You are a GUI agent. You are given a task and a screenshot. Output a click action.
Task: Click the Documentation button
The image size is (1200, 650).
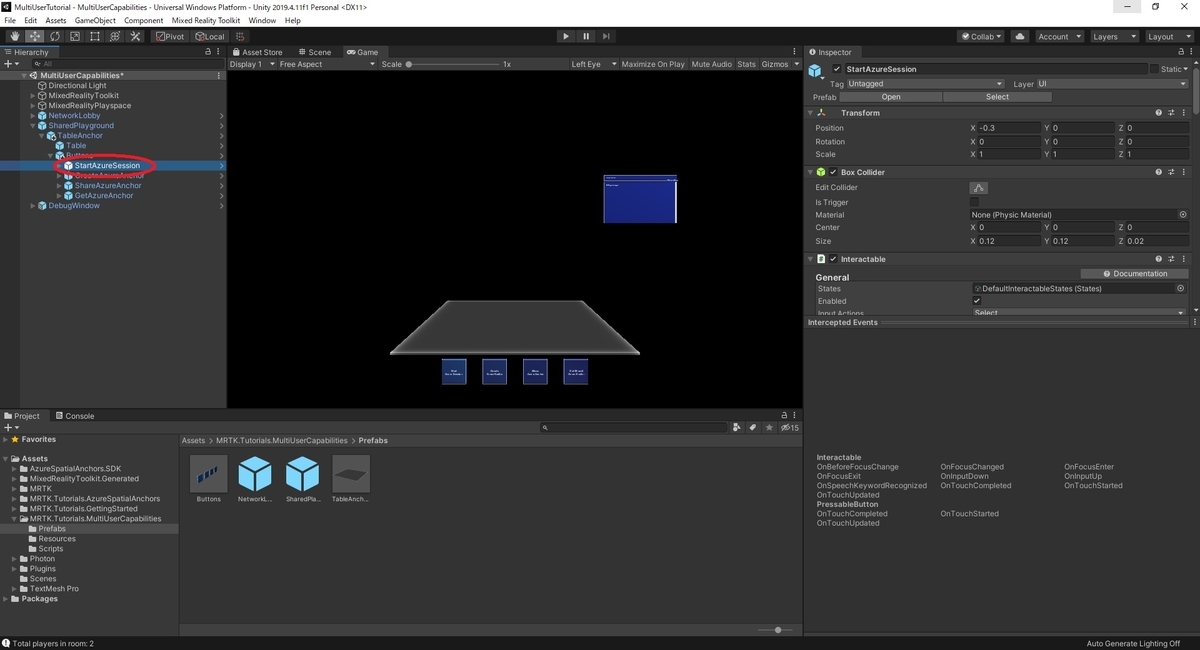1135,273
